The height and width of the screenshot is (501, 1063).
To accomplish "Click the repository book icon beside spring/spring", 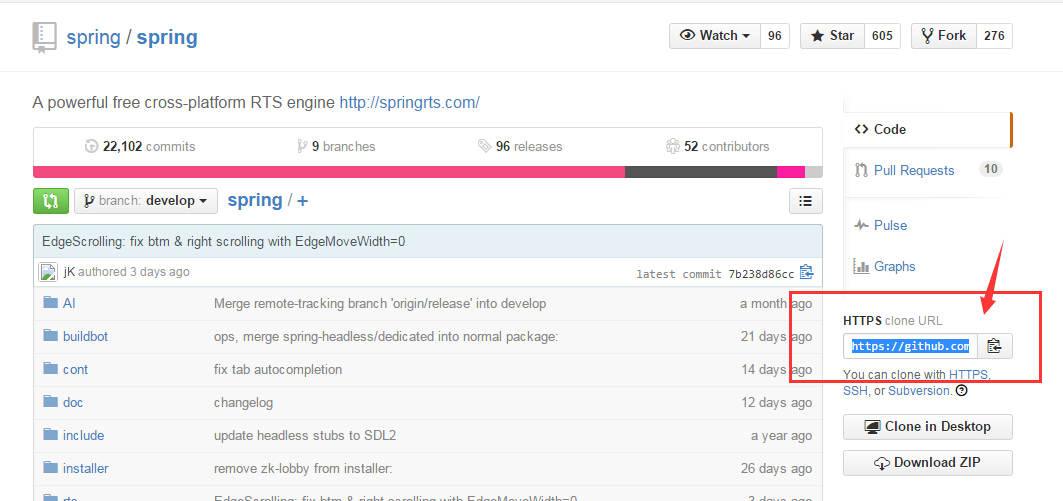I will pos(44,37).
